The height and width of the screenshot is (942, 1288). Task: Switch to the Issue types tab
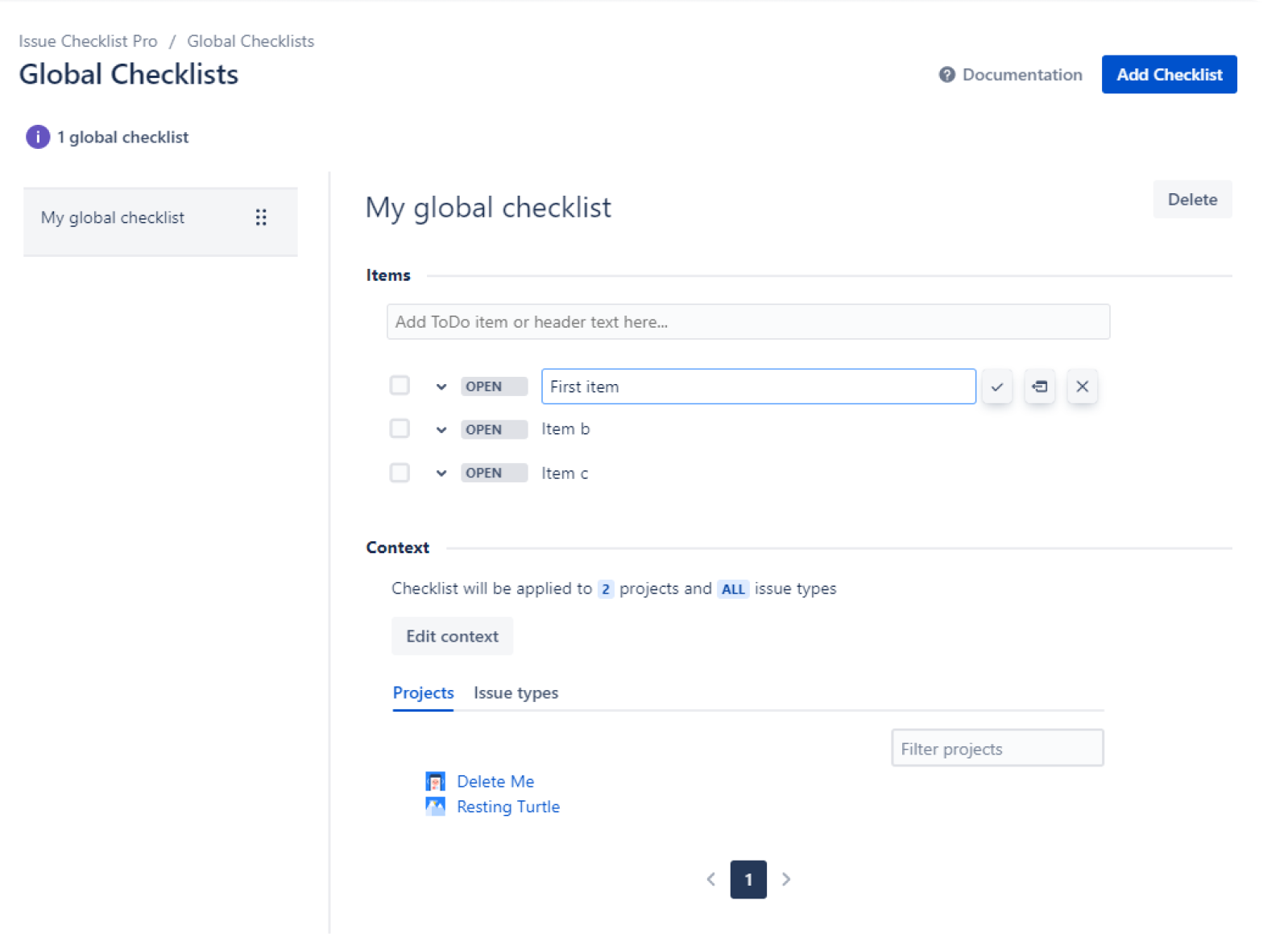[516, 693]
